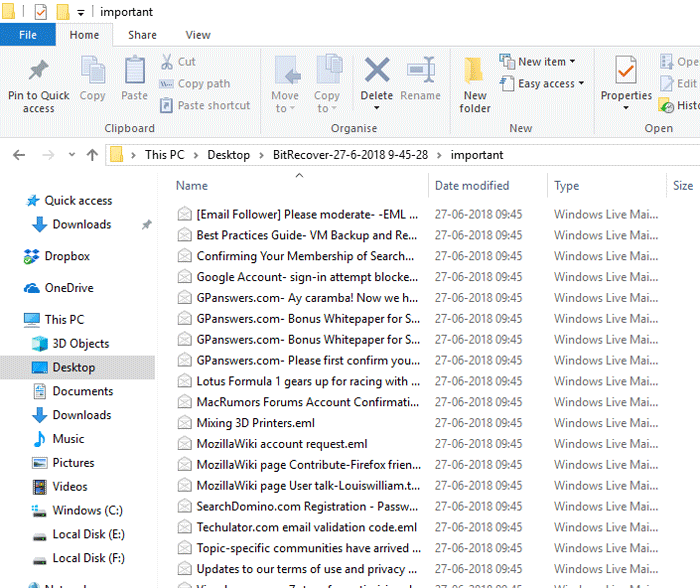Click the Back navigation arrow

click(19, 155)
